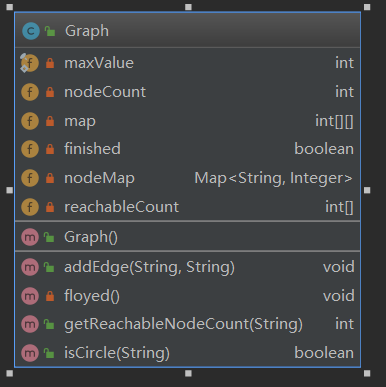The height and width of the screenshot is (387, 386).
Task: Click the Map<String, Integer> type label
Action: coord(273,178)
